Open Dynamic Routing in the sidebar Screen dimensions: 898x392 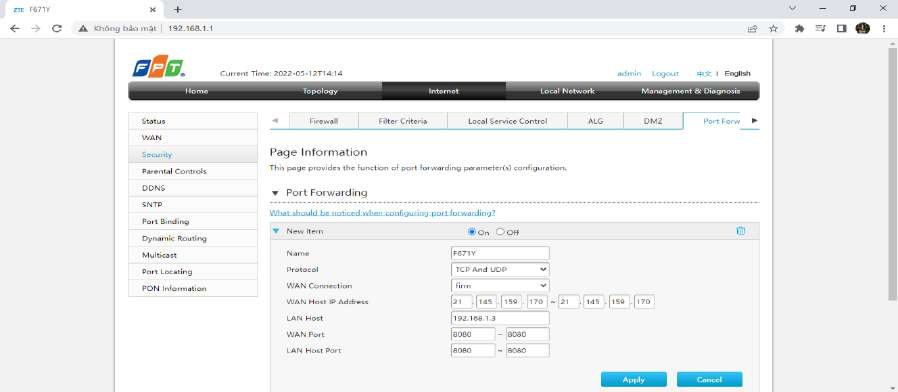[x=193, y=238]
